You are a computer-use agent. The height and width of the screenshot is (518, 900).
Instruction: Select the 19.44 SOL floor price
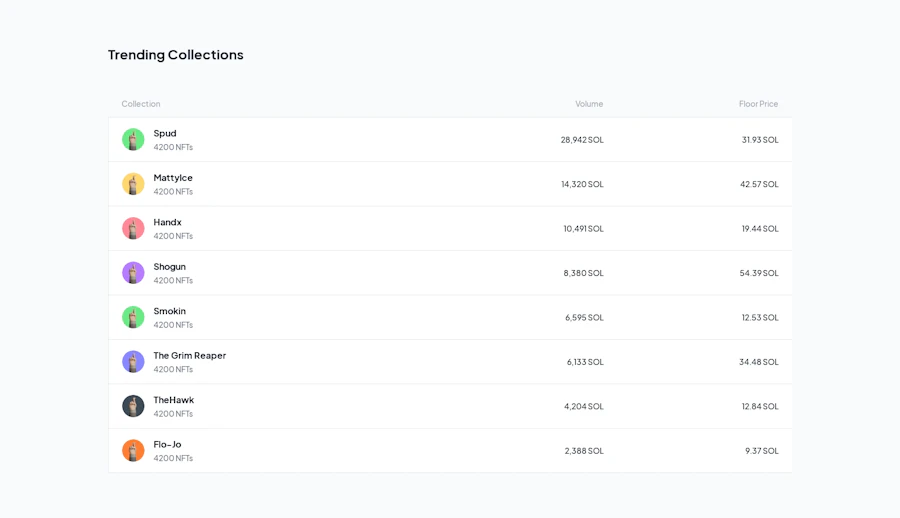(x=760, y=229)
